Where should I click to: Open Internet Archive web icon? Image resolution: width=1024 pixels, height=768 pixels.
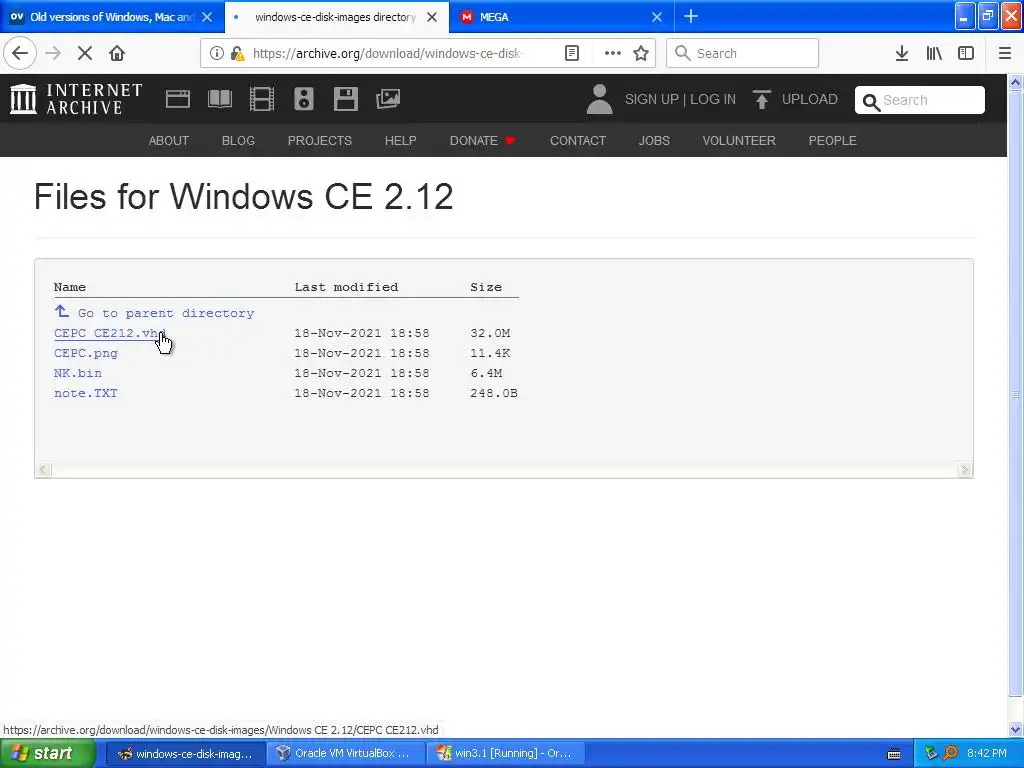tap(178, 99)
